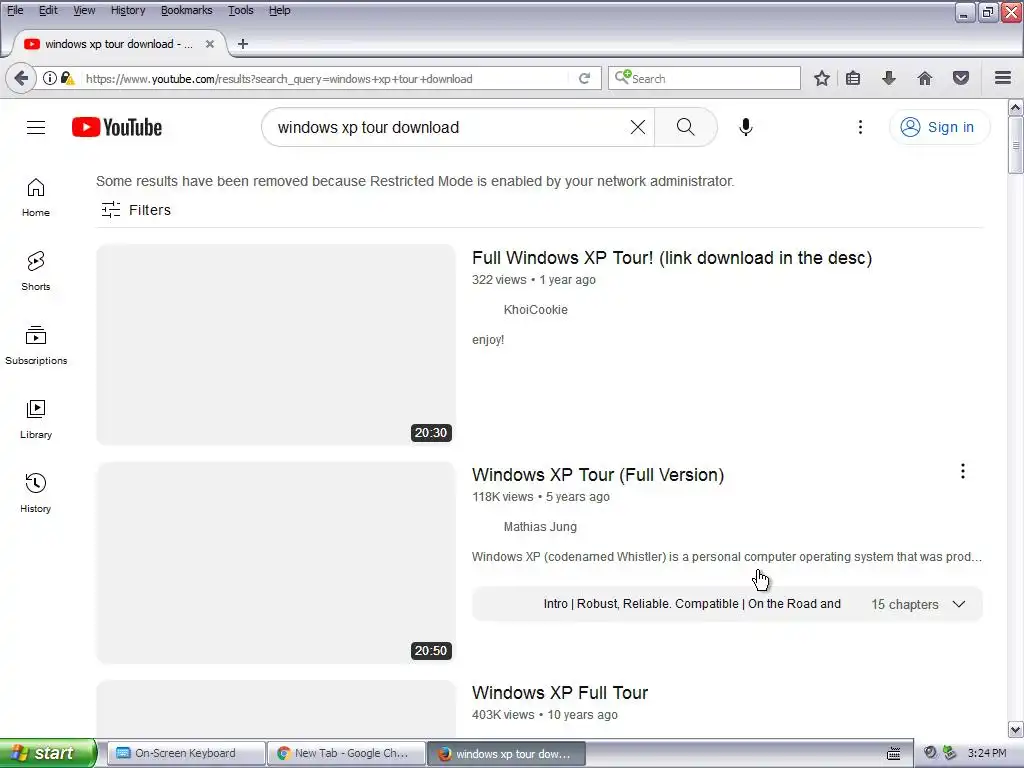Visit the KhoiCookie channel
Screen dimensions: 1024x768
tap(536, 310)
